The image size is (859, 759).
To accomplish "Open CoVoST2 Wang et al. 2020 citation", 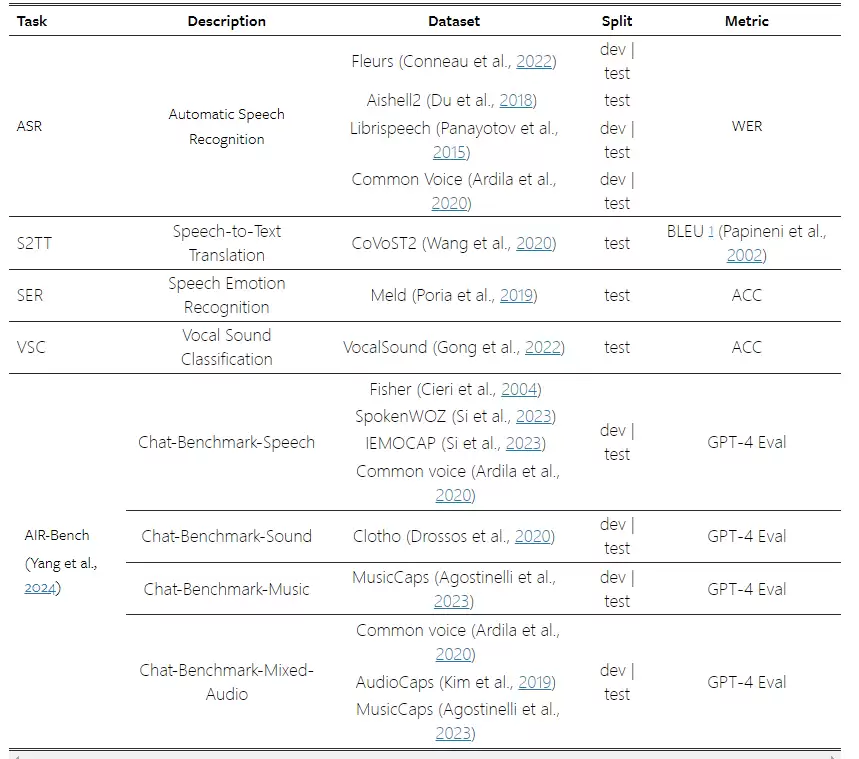I will [534, 243].
